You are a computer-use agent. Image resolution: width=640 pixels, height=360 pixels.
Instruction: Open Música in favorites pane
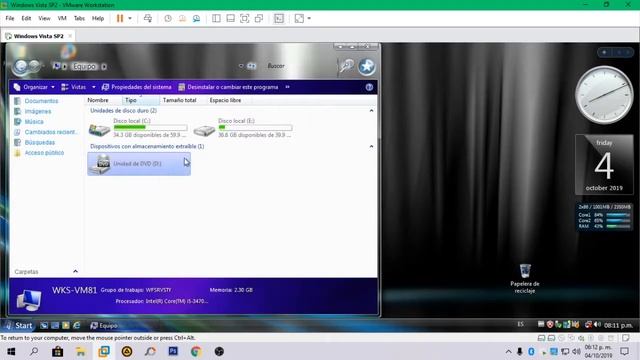pyautogui.click(x=33, y=122)
